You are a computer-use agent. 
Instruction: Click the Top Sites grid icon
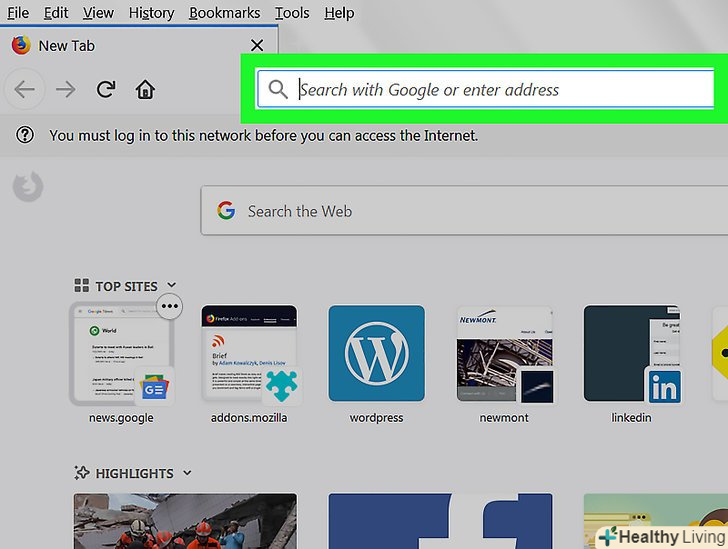tap(82, 285)
